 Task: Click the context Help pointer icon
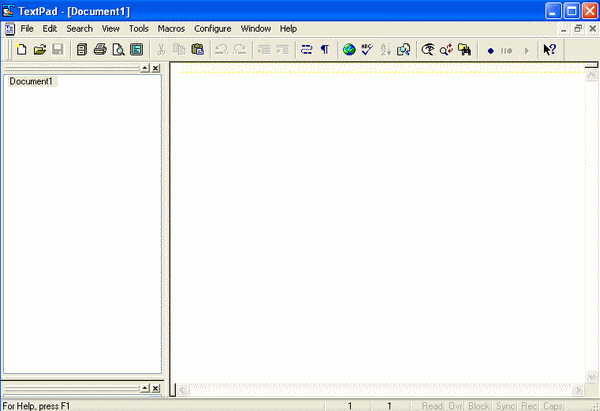(x=549, y=50)
